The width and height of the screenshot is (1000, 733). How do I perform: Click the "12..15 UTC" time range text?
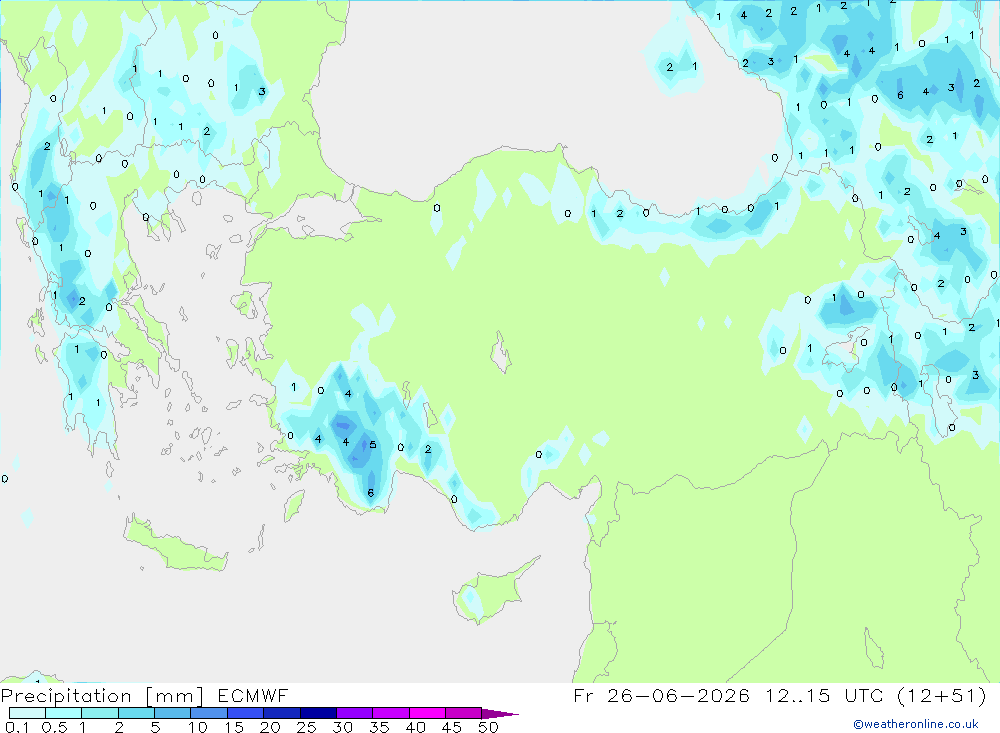(x=826, y=695)
